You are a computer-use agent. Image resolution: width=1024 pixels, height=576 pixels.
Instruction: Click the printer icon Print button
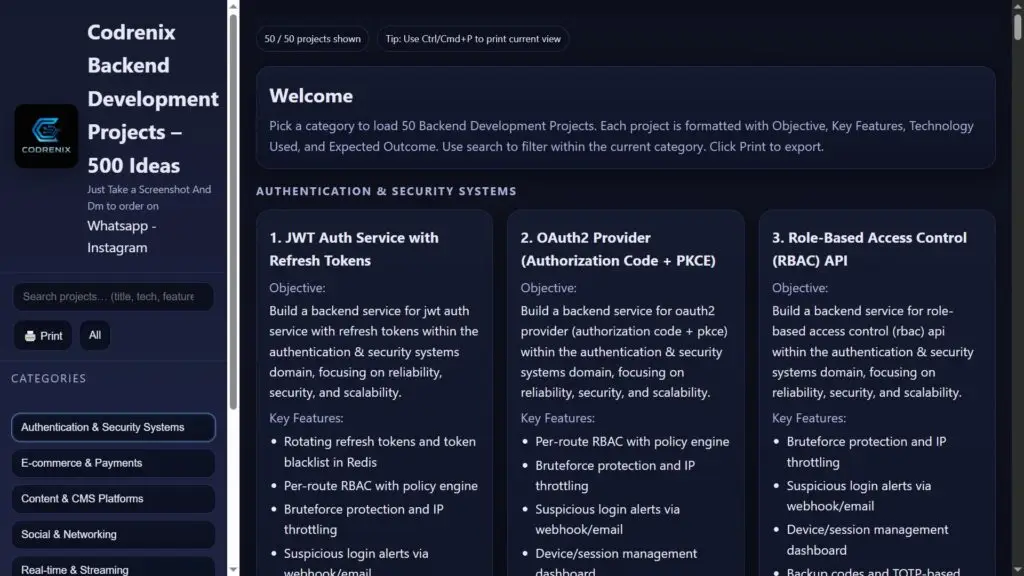tap(43, 336)
